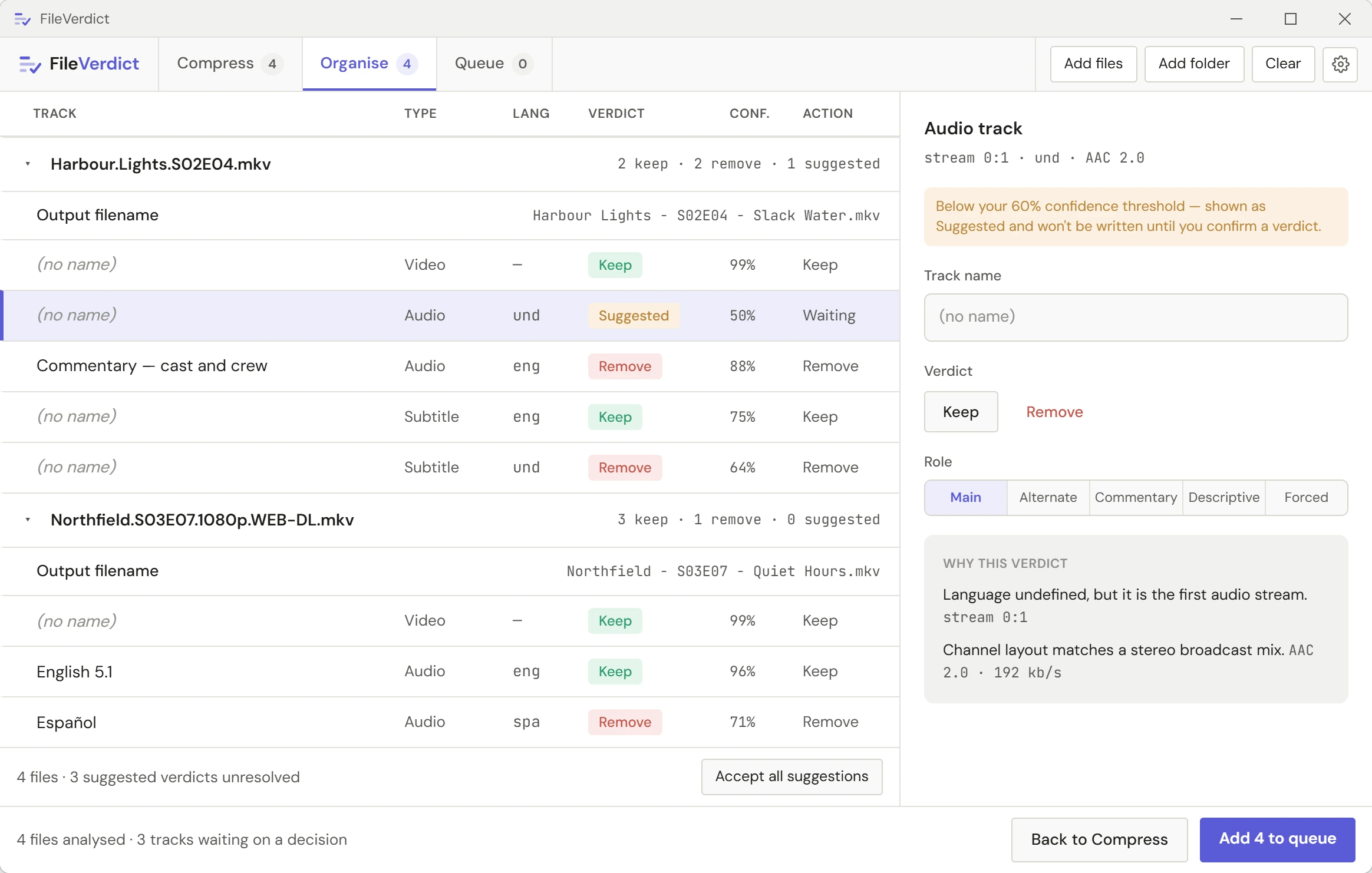Choose the Main role
Screen dimensions: 1372x873
tap(966, 497)
